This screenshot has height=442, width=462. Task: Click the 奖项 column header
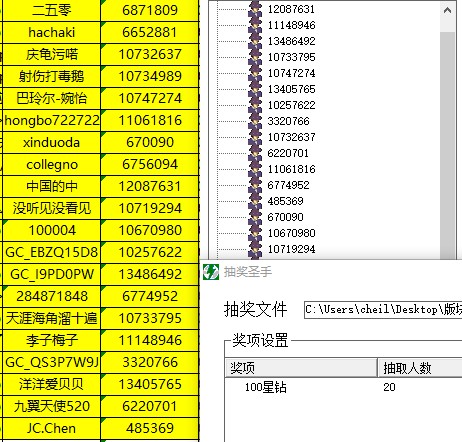(x=301, y=368)
